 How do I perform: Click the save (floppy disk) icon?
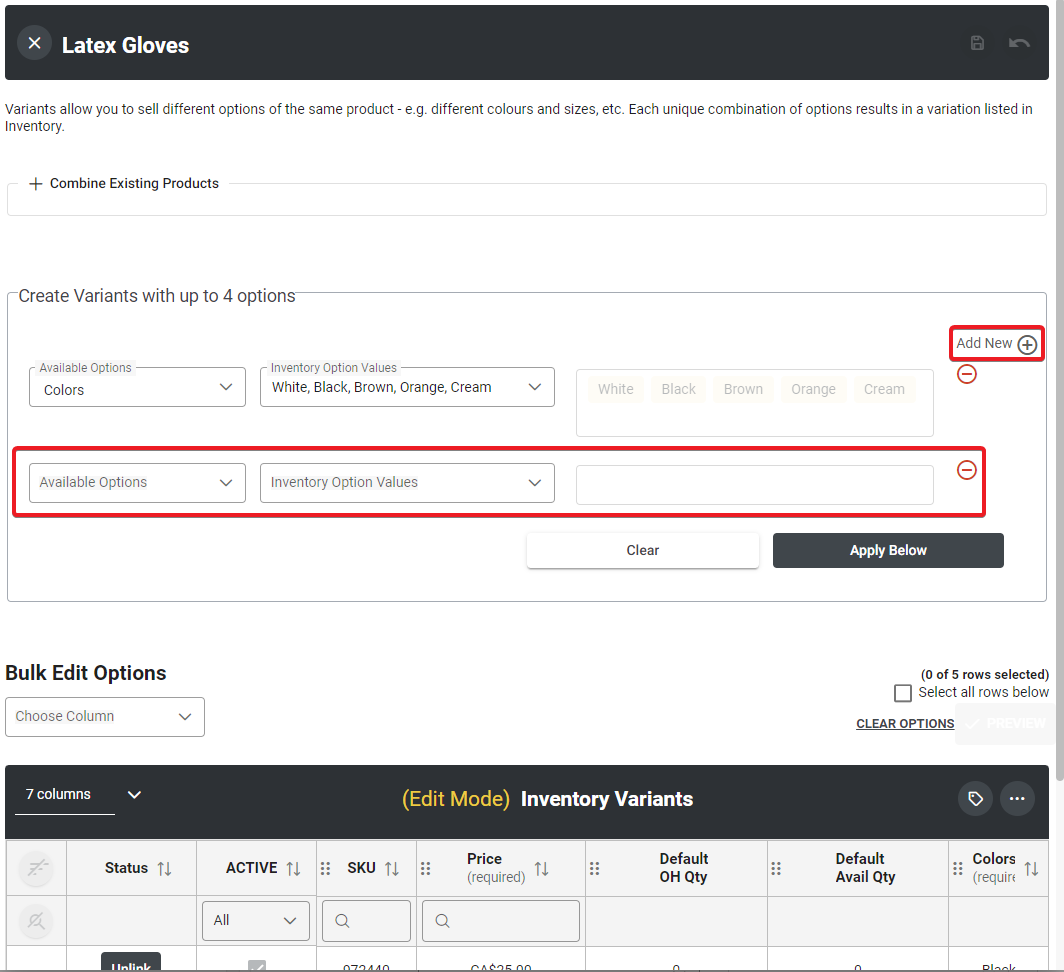[977, 43]
